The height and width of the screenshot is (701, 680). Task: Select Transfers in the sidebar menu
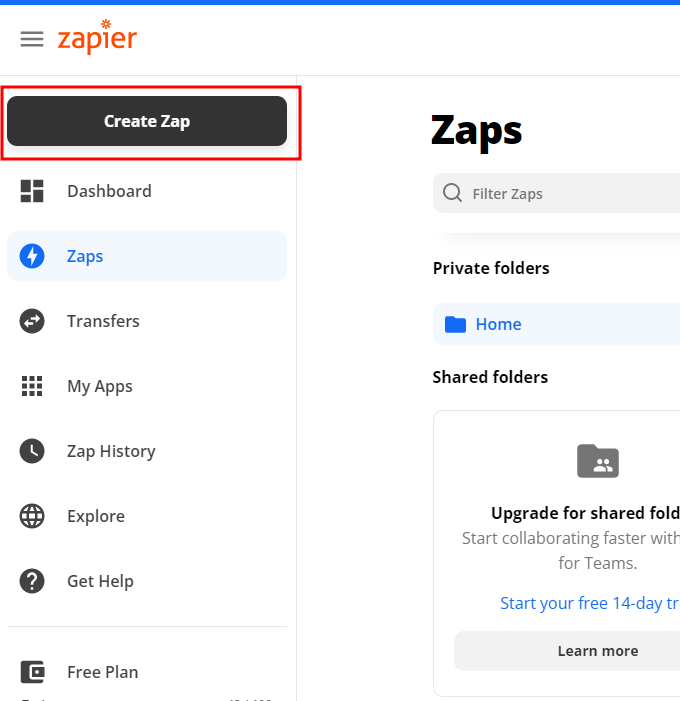coord(103,321)
